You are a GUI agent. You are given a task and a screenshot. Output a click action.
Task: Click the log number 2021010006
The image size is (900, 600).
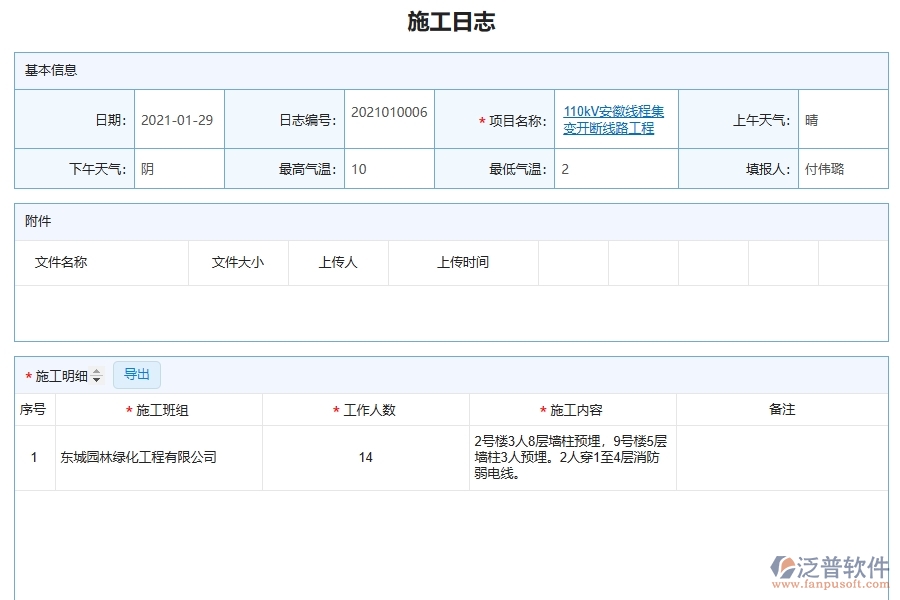click(389, 117)
